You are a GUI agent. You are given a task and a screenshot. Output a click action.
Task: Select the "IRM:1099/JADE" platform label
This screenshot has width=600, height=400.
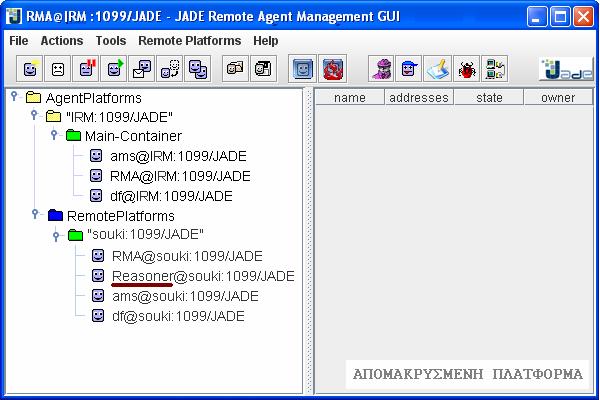pos(119,117)
